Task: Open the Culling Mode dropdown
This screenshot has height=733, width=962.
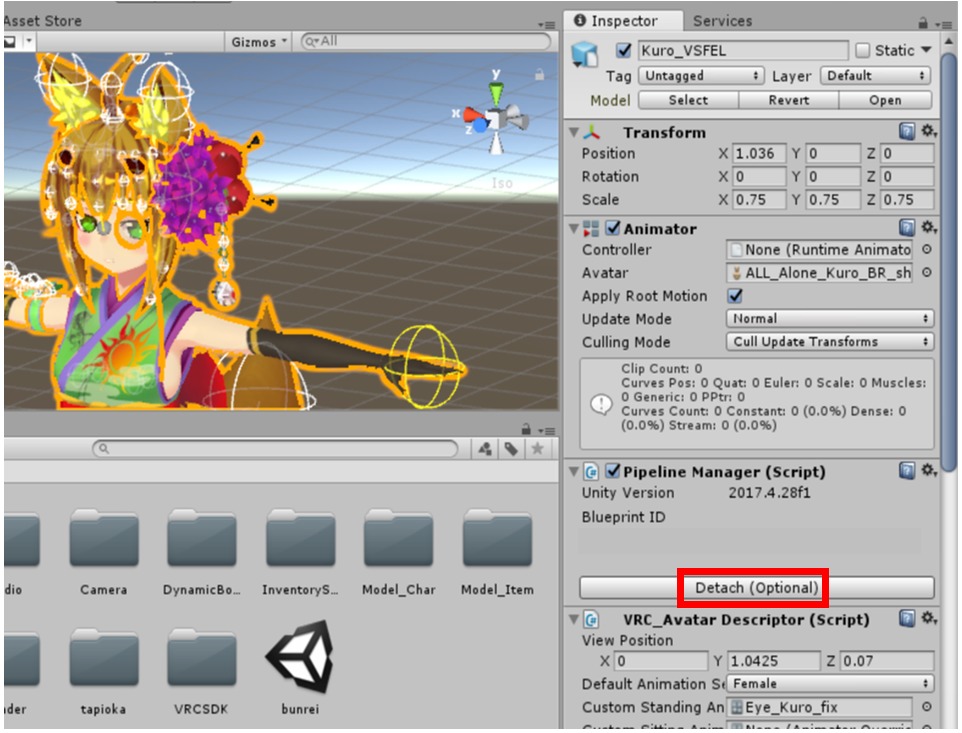Action: pyautogui.click(x=829, y=342)
